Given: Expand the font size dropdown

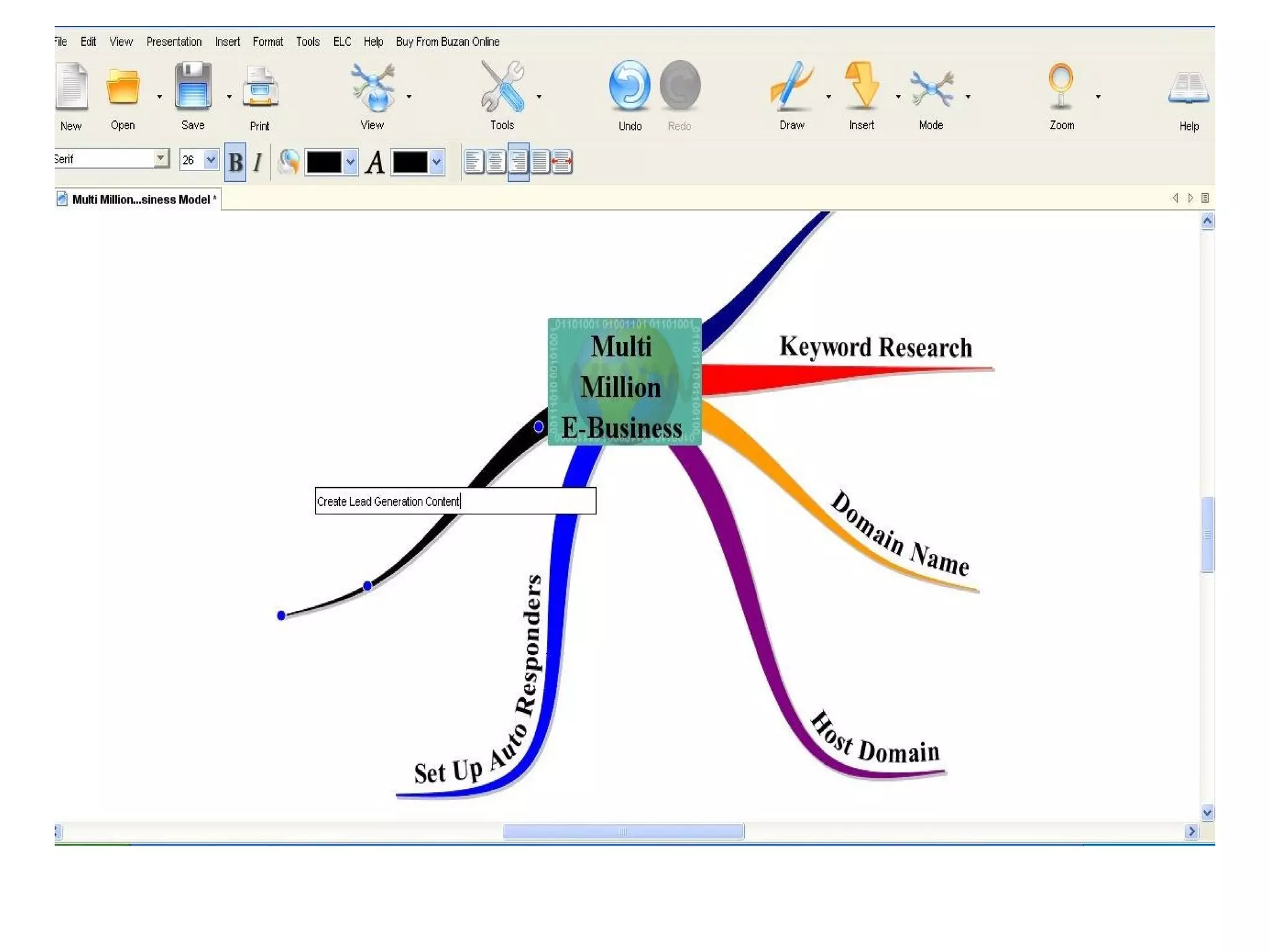Looking at the screenshot, I should (211, 160).
